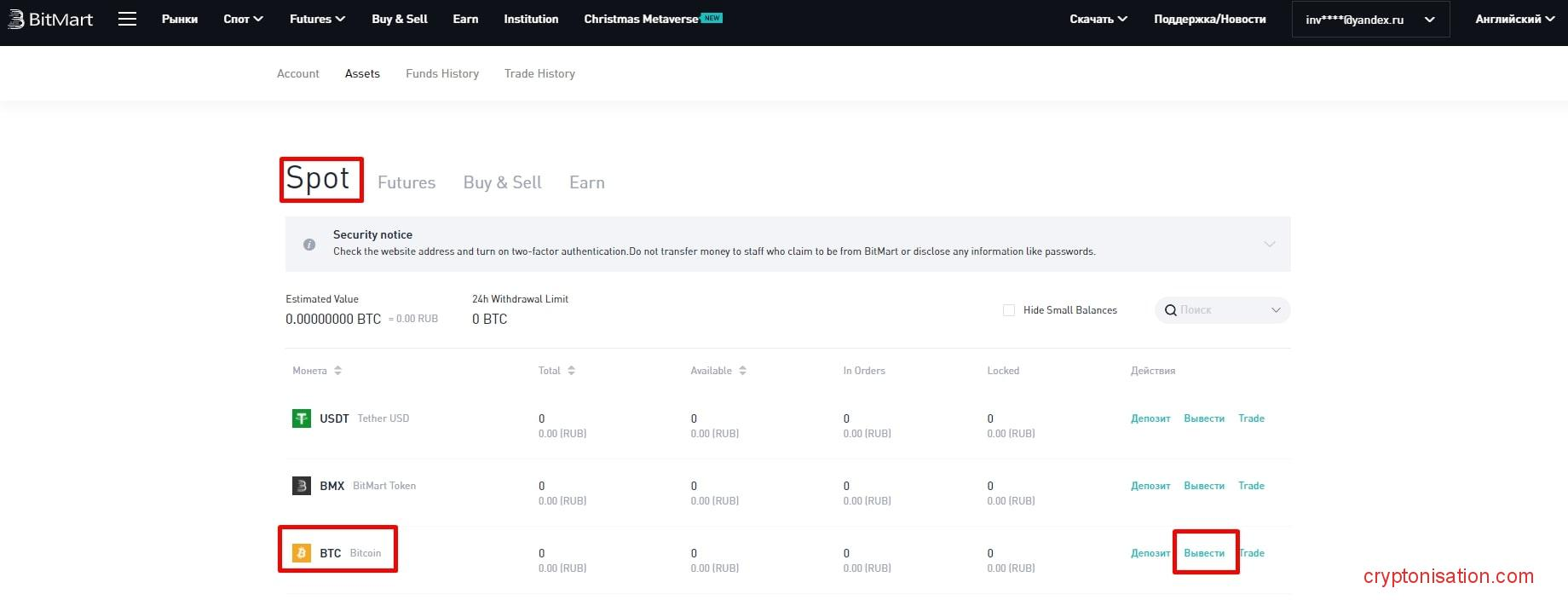Viewport: 1568px width, 600px height.
Task: Click the USDT Tether coin icon
Action: [x=302, y=418]
